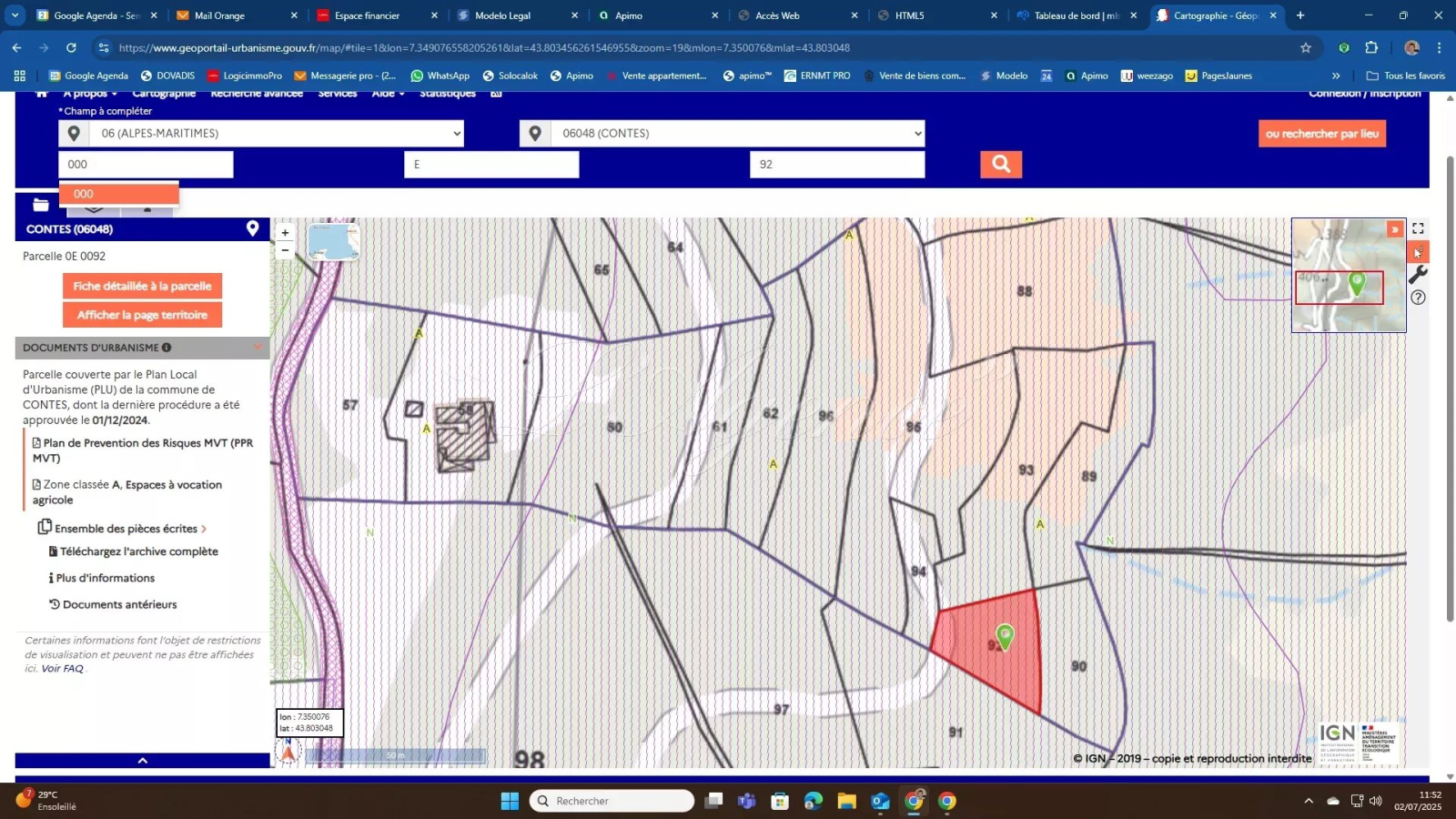Screen dimensions: 1456x819
Task: Collapse the Documents d'urbanisme section
Action: 258,348
